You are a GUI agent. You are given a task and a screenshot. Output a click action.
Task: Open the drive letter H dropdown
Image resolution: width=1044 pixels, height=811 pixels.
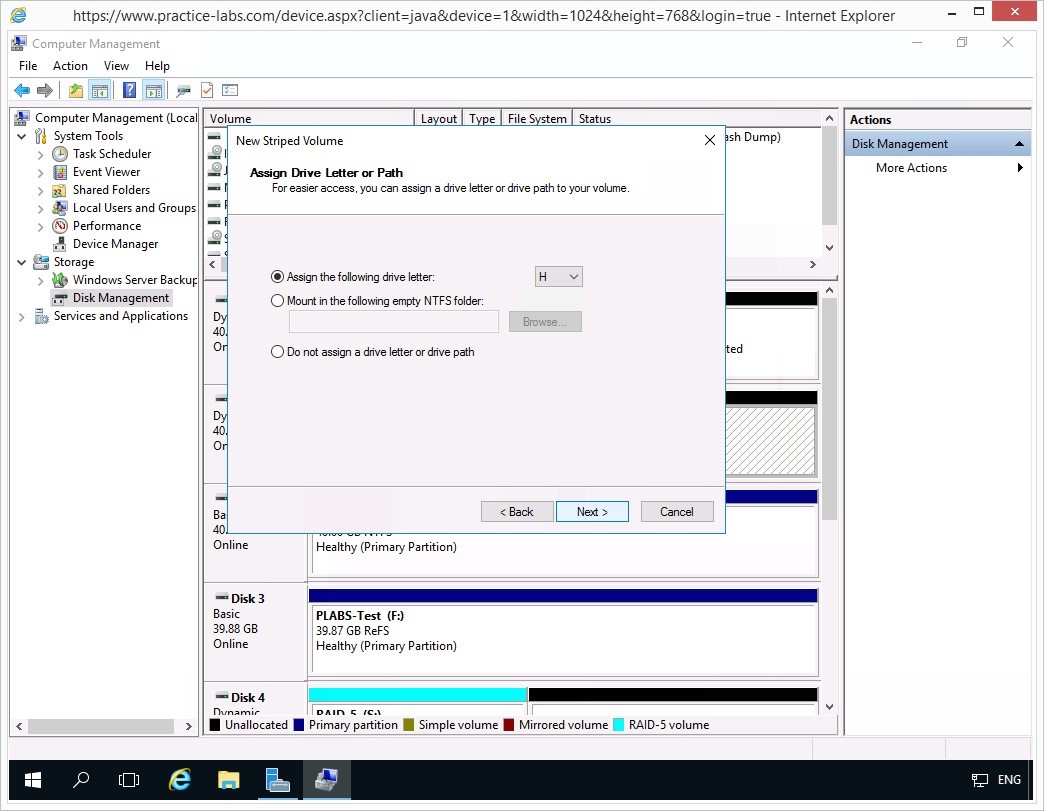[559, 277]
